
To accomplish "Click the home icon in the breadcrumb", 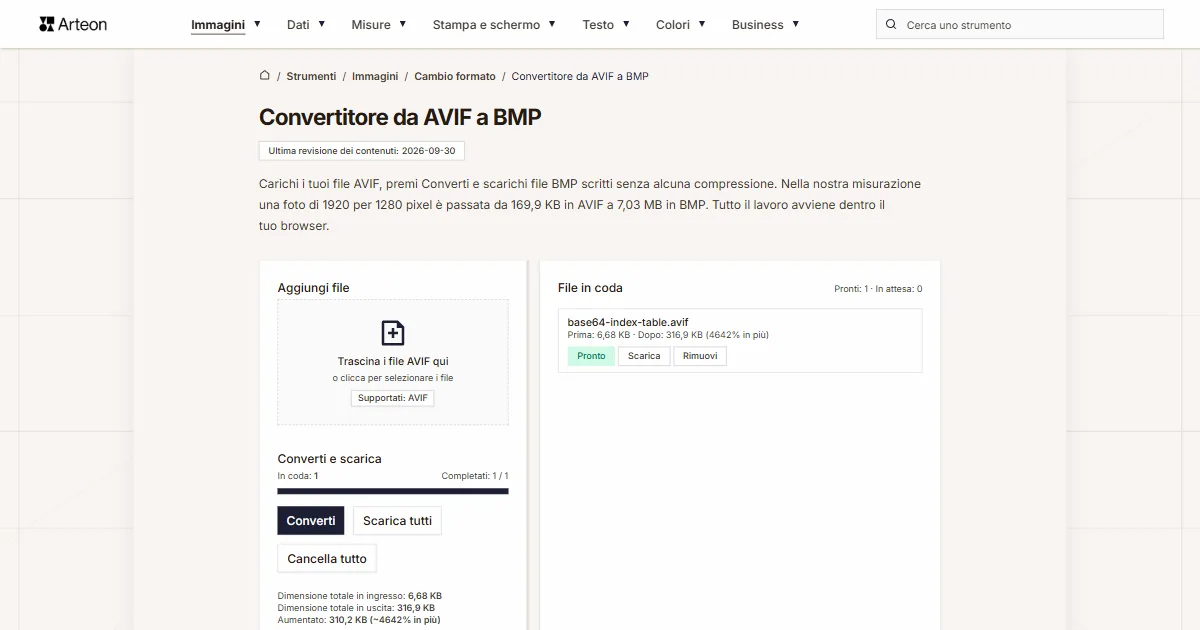I will point(265,75).
